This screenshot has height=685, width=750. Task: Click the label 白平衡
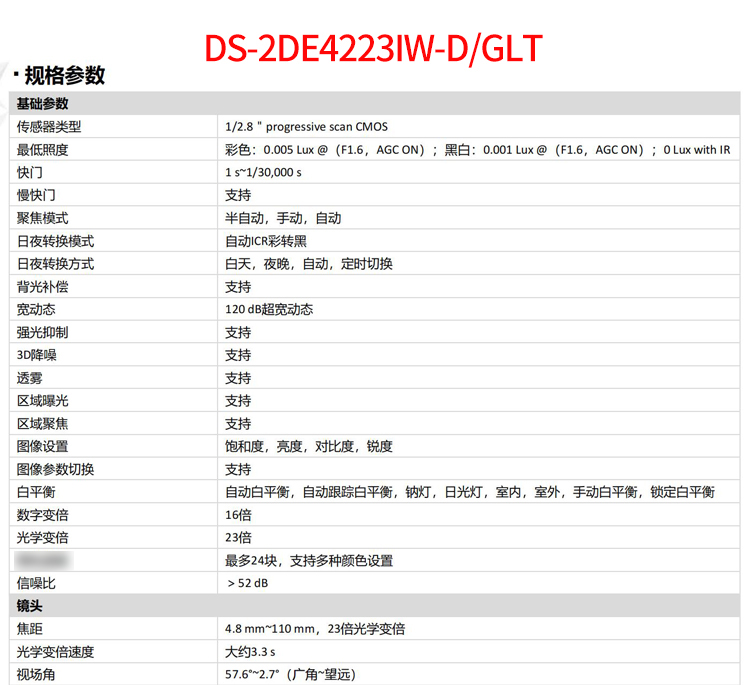coord(36,492)
